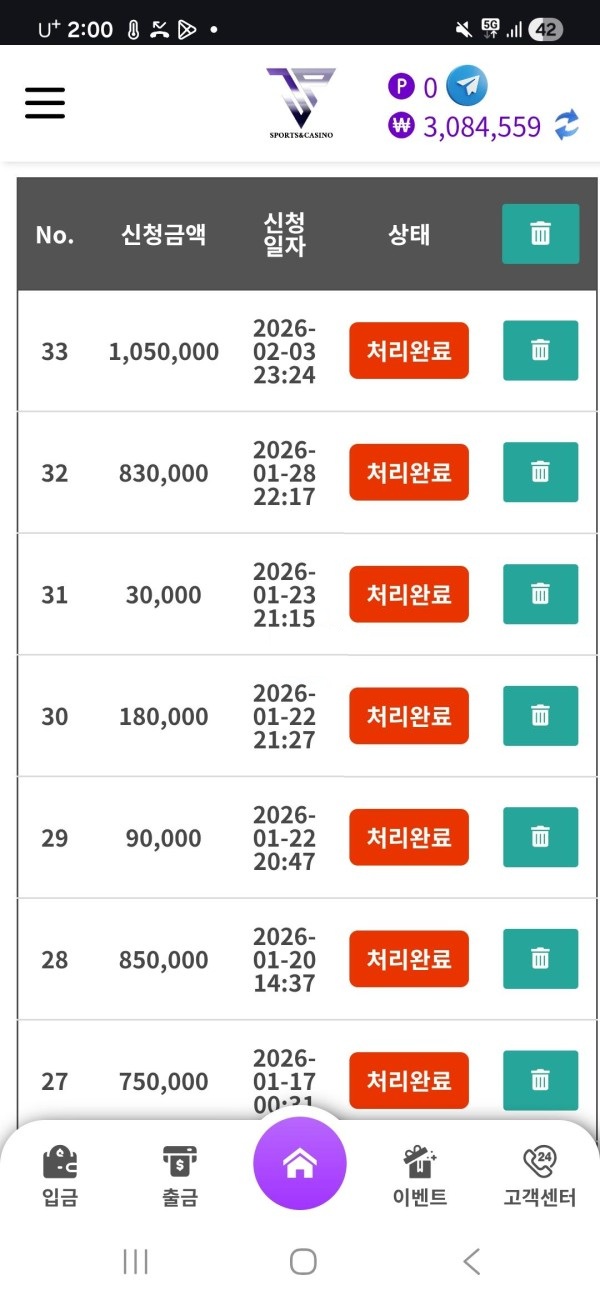This screenshot has height=1300, width=600.
Task: Delete request number 28
Action: coord(540,959)
